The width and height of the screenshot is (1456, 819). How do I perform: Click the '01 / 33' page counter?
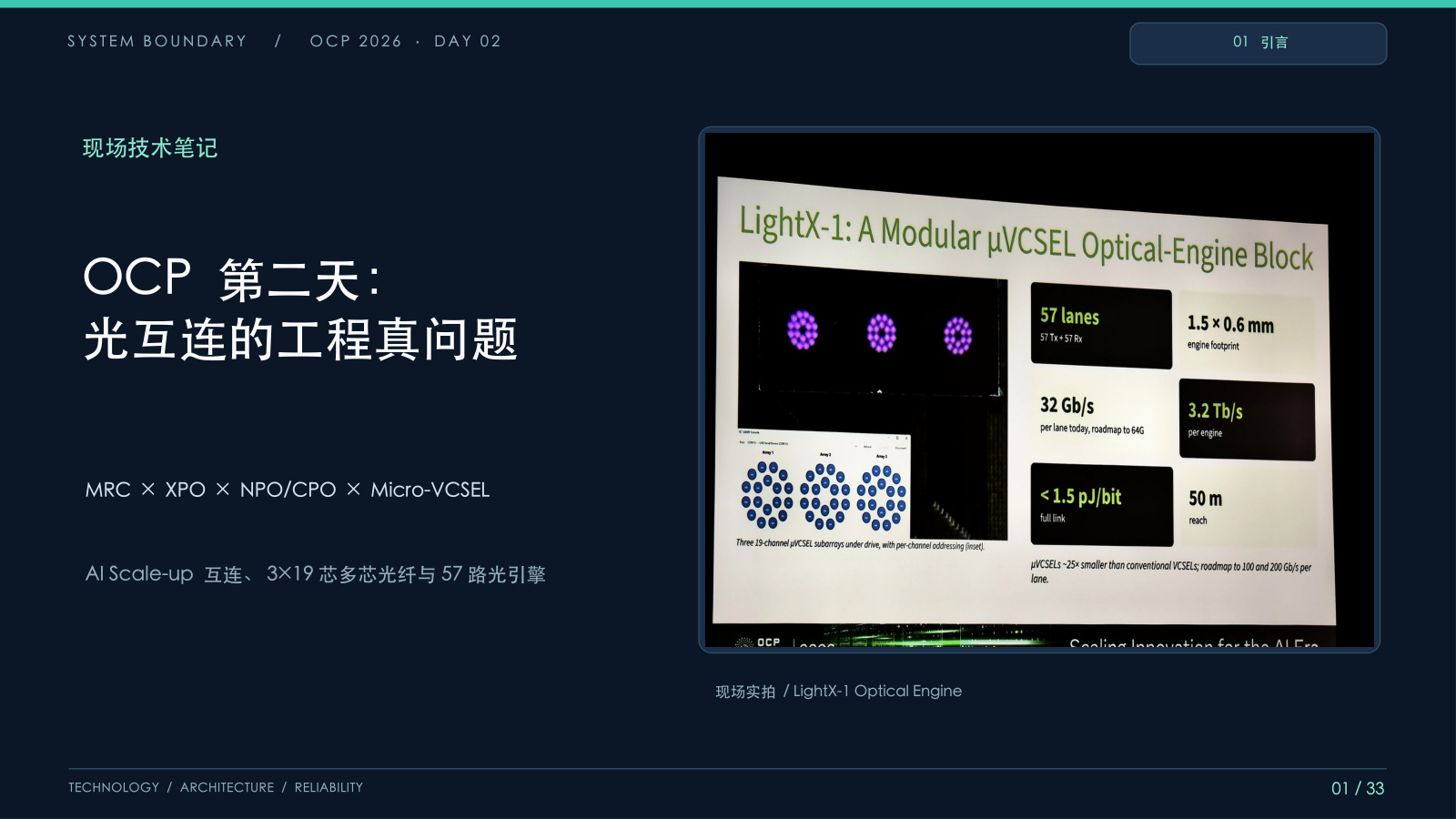pyautogui.click(x=1358, y=788)
